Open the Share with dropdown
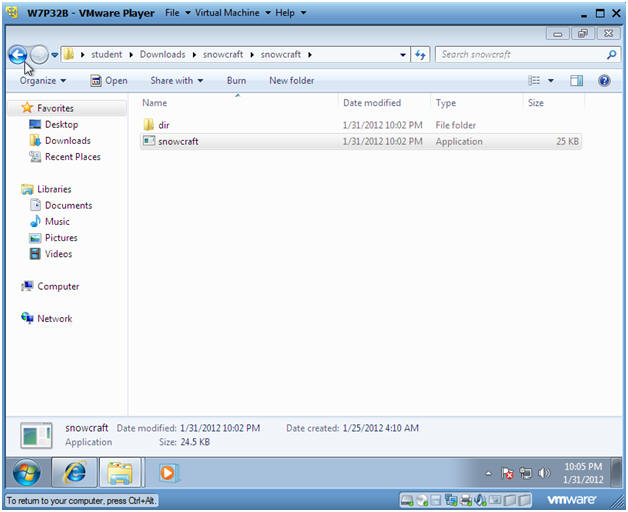Screen dimensions: 628x512 coord(177,81)
